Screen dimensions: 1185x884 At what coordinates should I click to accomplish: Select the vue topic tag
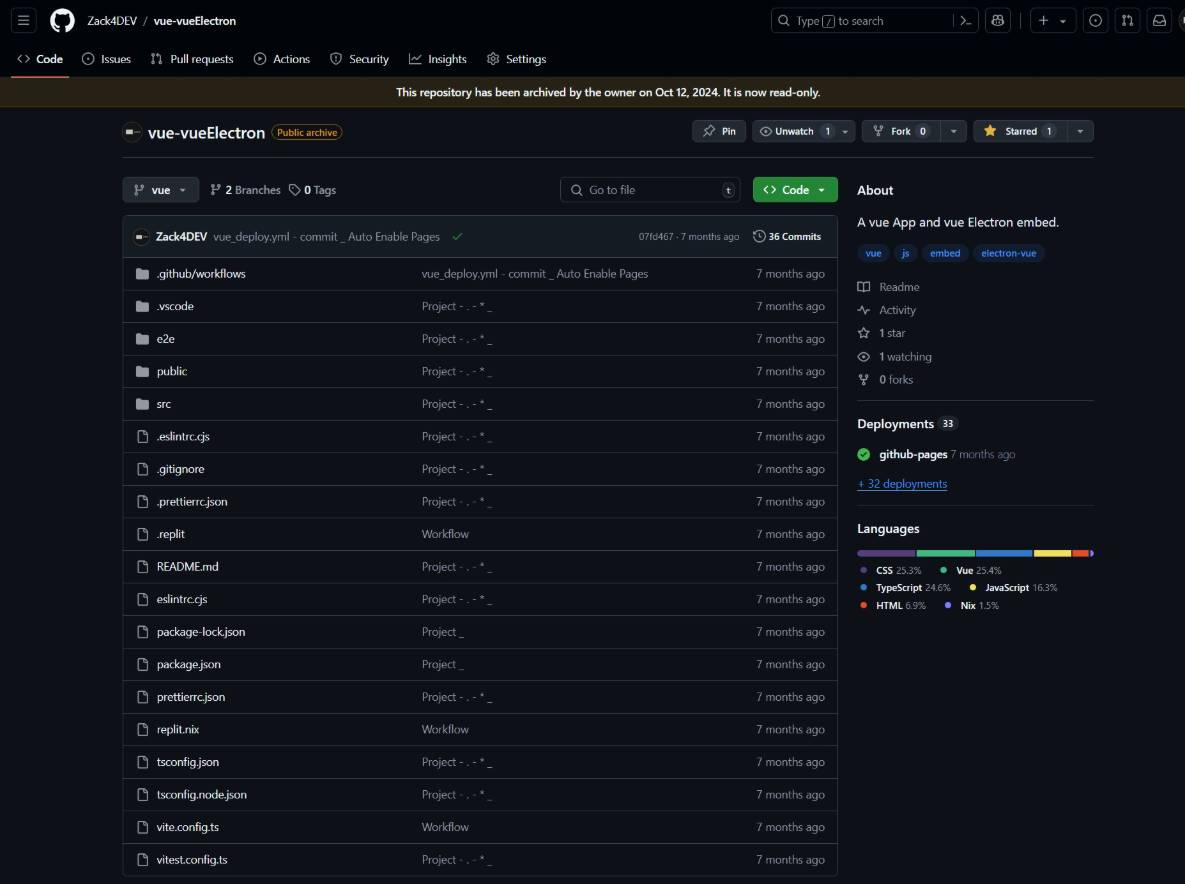coord(873,253)
